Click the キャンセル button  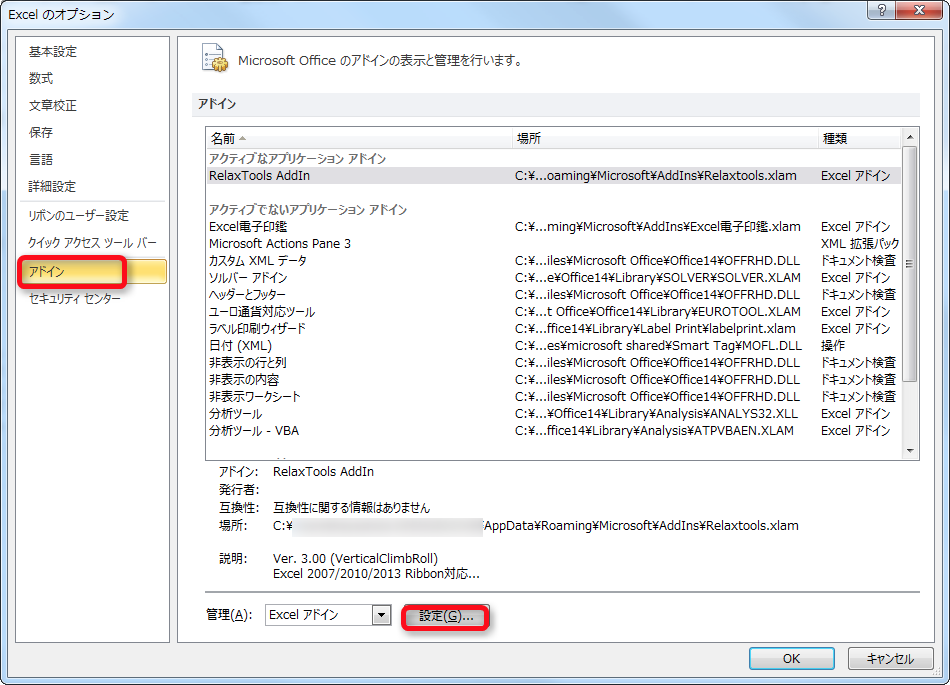click(889, 658)
